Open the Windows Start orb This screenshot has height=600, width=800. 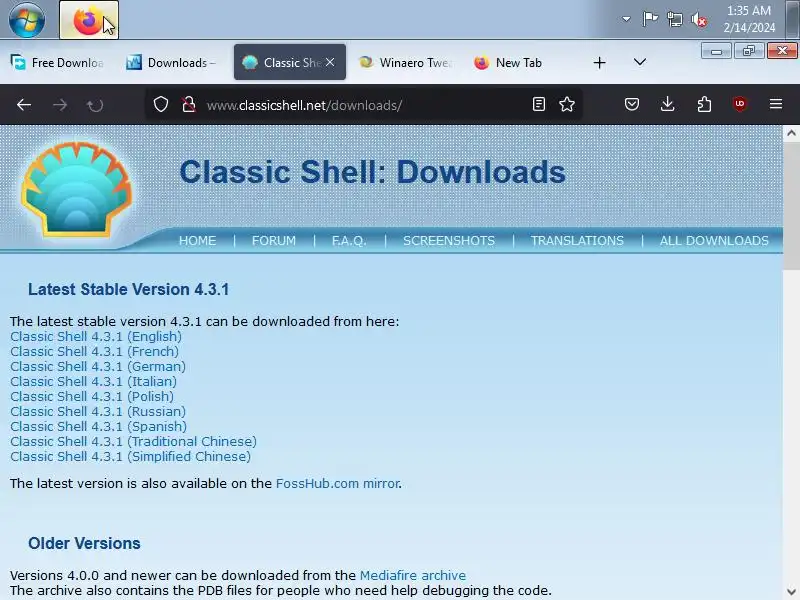click(x=27, y=20)
